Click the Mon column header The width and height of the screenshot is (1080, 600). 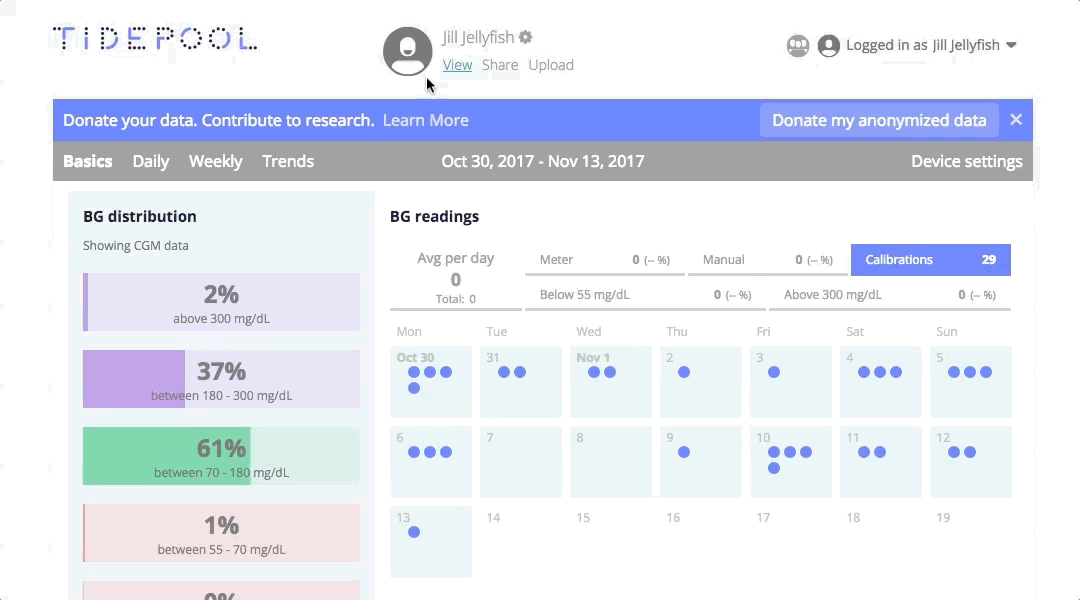click(x=409, y=331)
